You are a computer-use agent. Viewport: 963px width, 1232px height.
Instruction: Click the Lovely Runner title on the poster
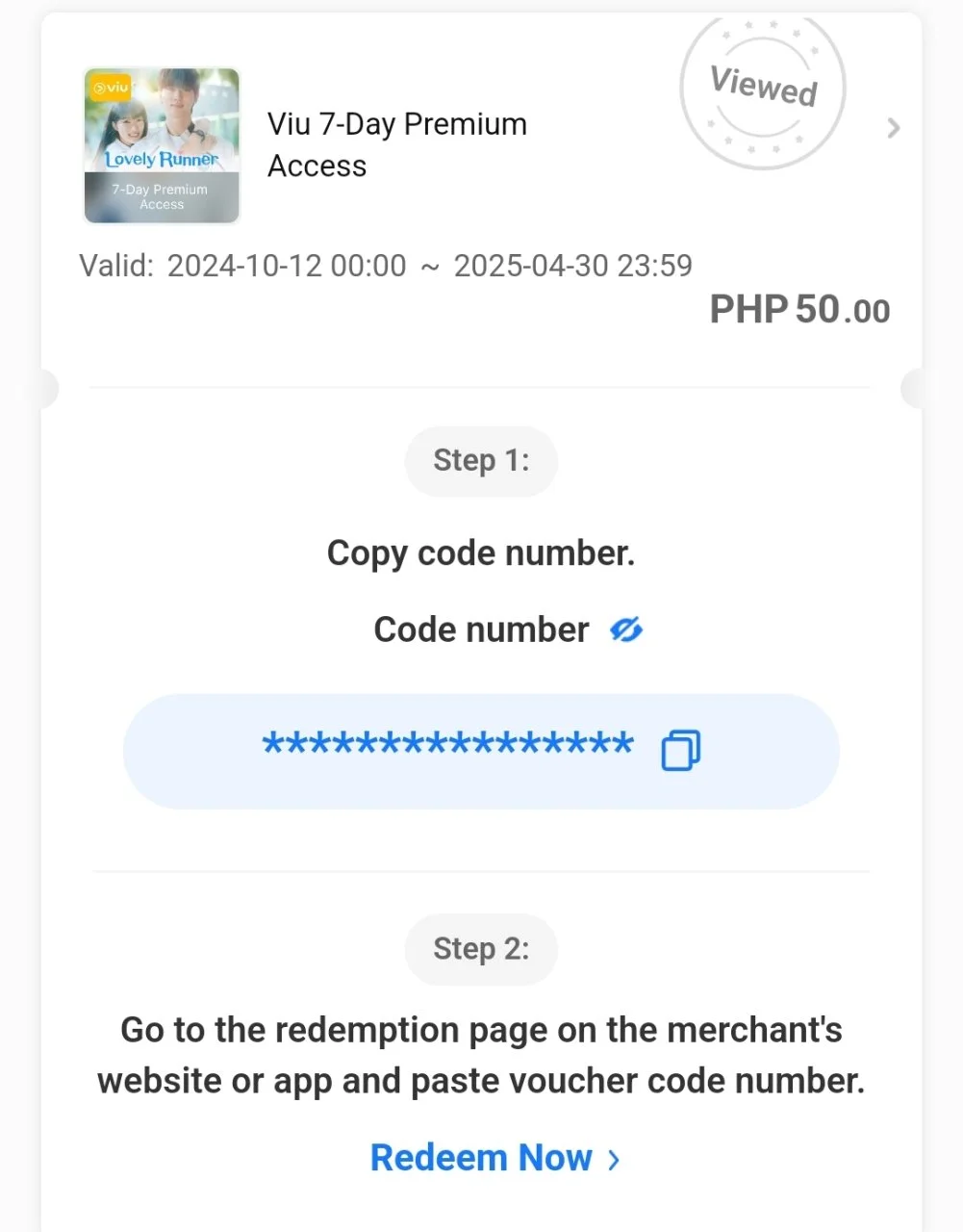pyautogui.click(x=162, y=159)
